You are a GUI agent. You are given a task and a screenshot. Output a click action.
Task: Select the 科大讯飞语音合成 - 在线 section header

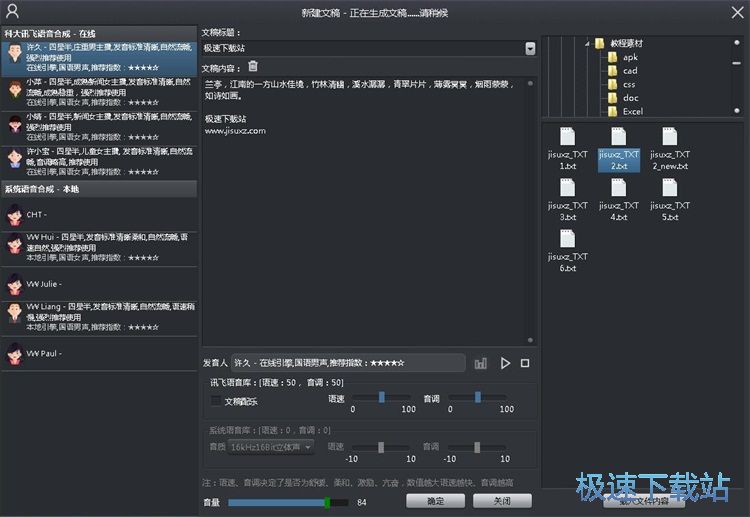pyautogui.click(x=100, y=33)
